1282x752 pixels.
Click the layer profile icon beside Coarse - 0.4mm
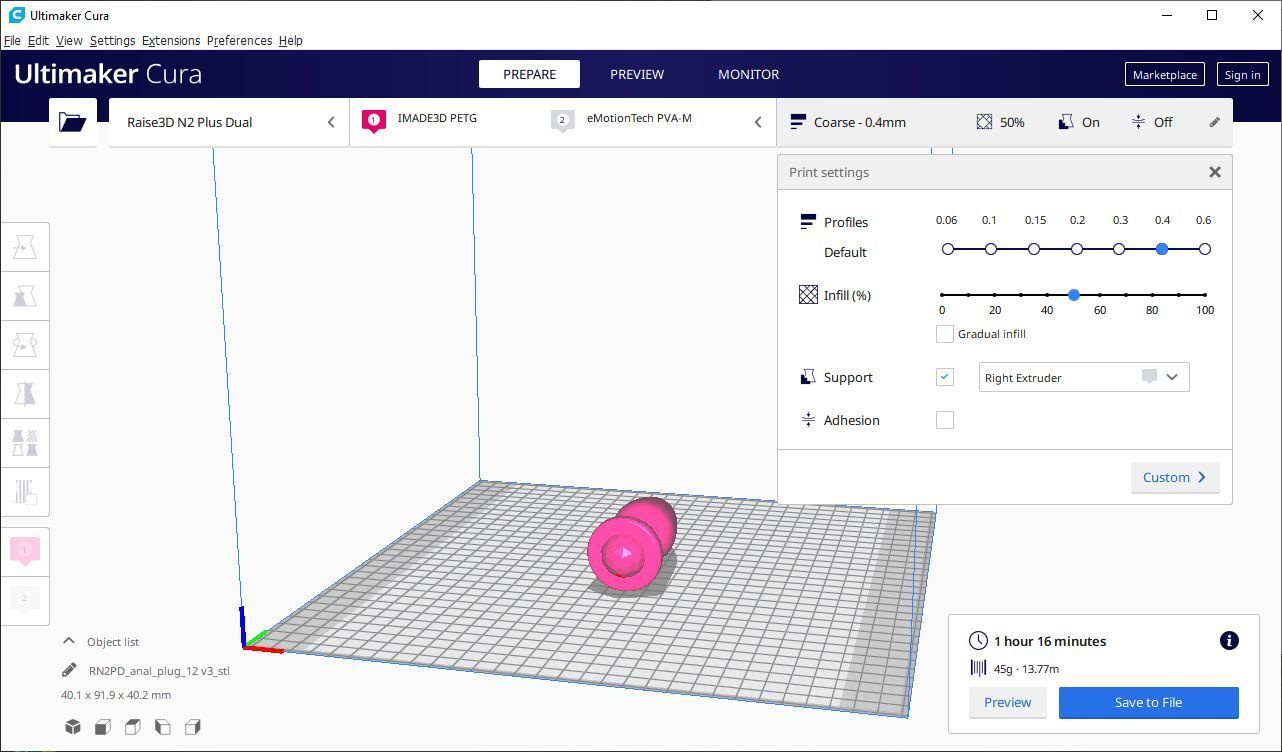click(x=798, y=122)
